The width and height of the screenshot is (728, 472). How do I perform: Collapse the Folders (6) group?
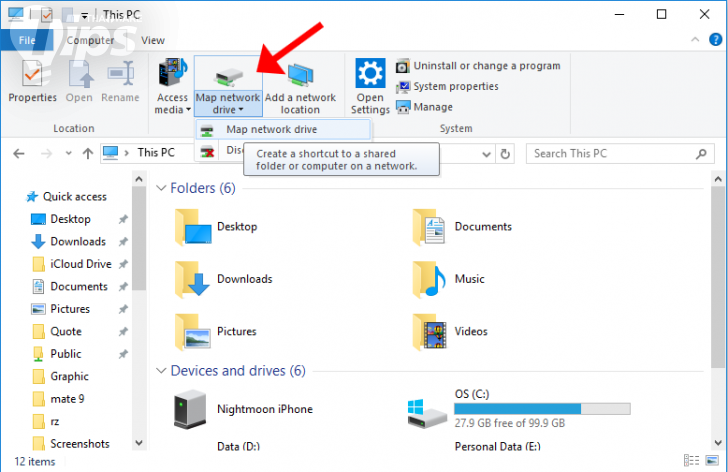(161, 188)
